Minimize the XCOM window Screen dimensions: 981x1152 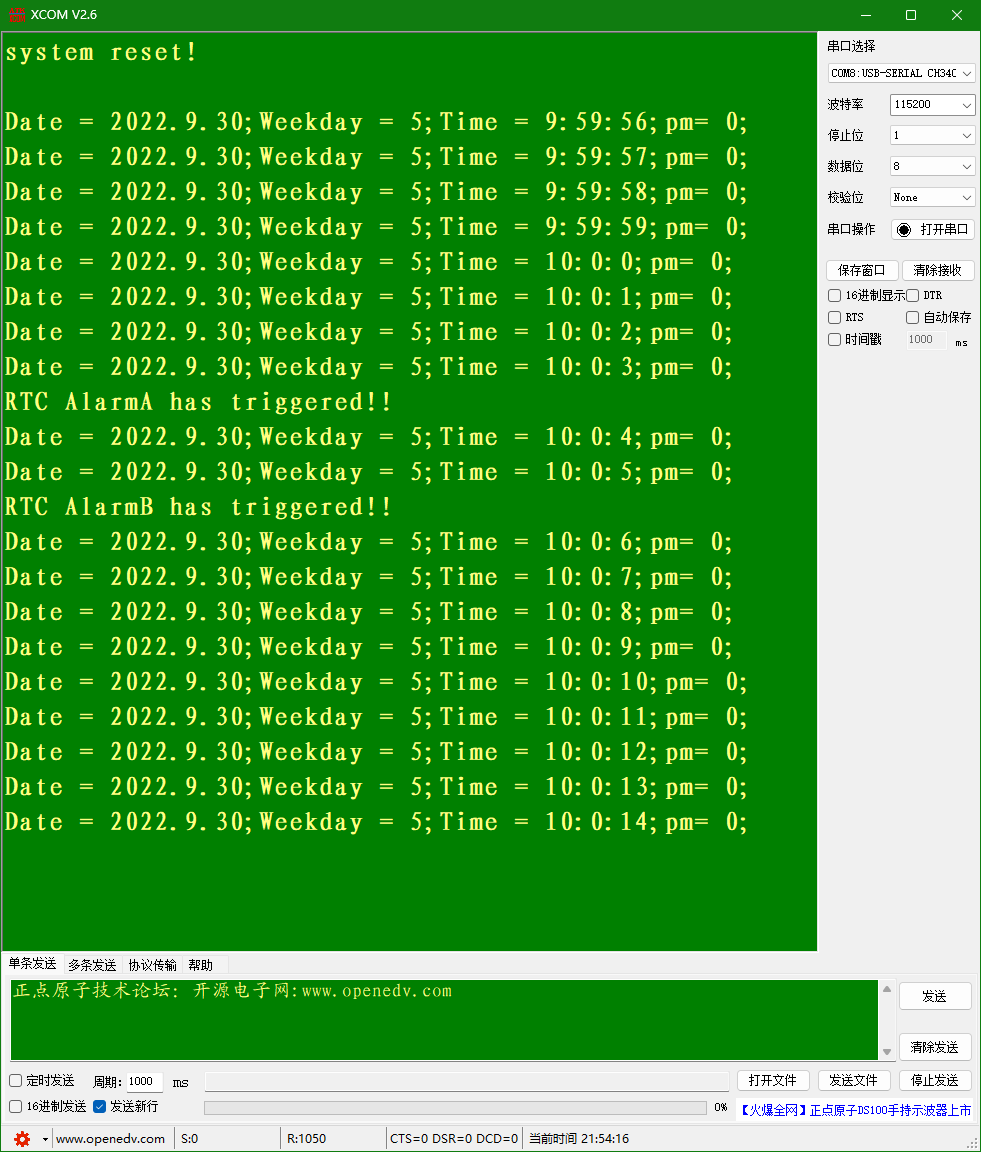point(866,15)
